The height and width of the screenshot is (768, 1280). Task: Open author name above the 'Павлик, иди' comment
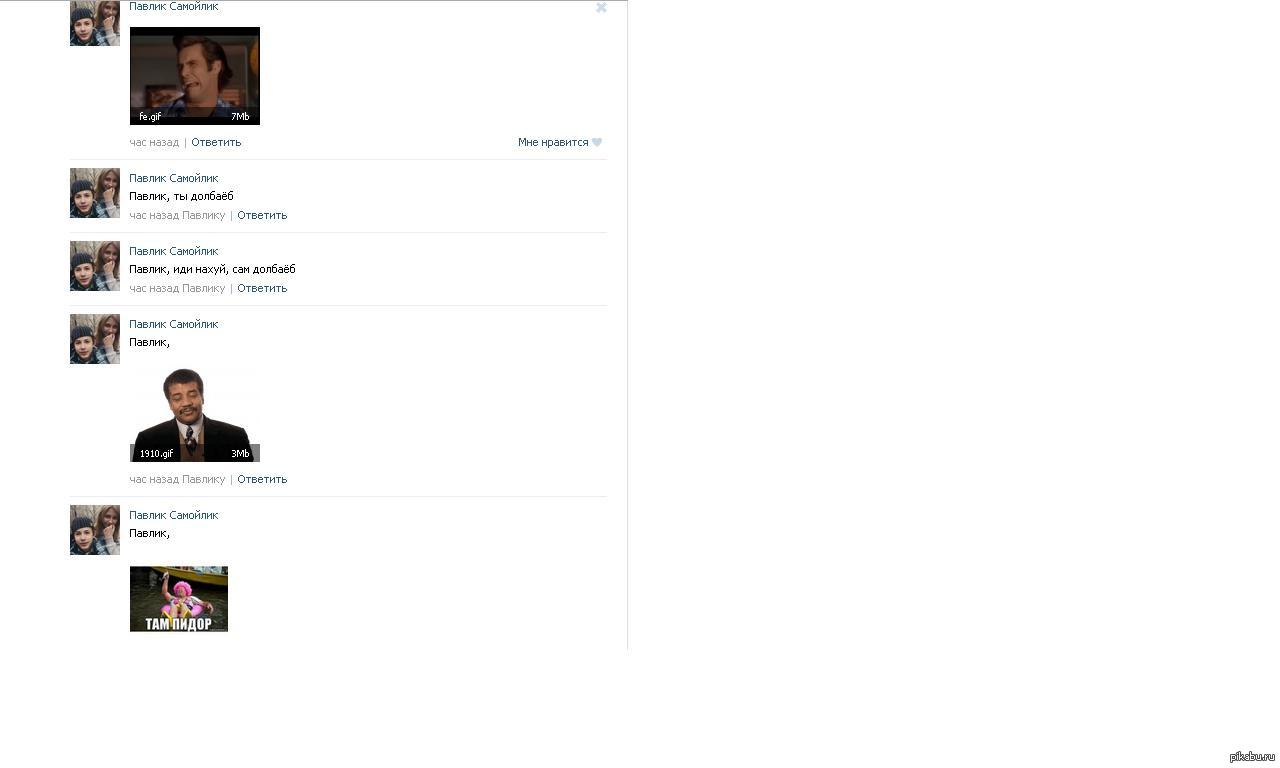174,251
